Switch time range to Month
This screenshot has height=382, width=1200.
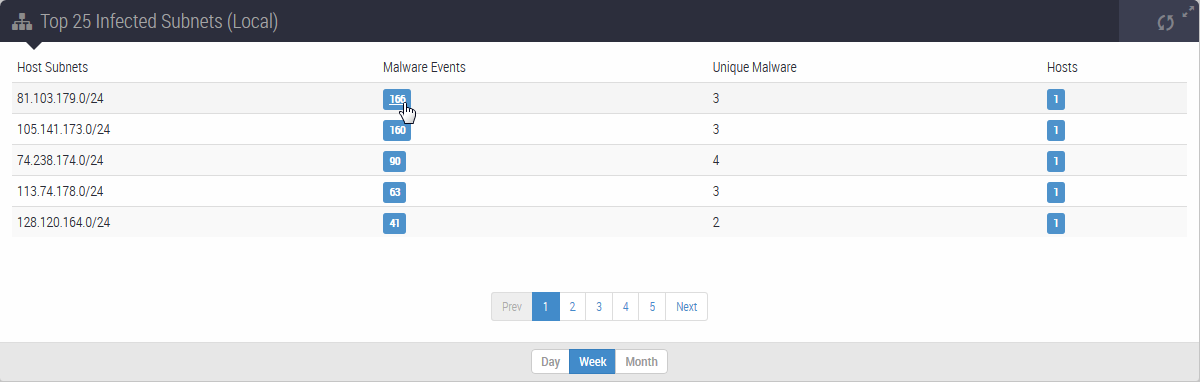641,362
